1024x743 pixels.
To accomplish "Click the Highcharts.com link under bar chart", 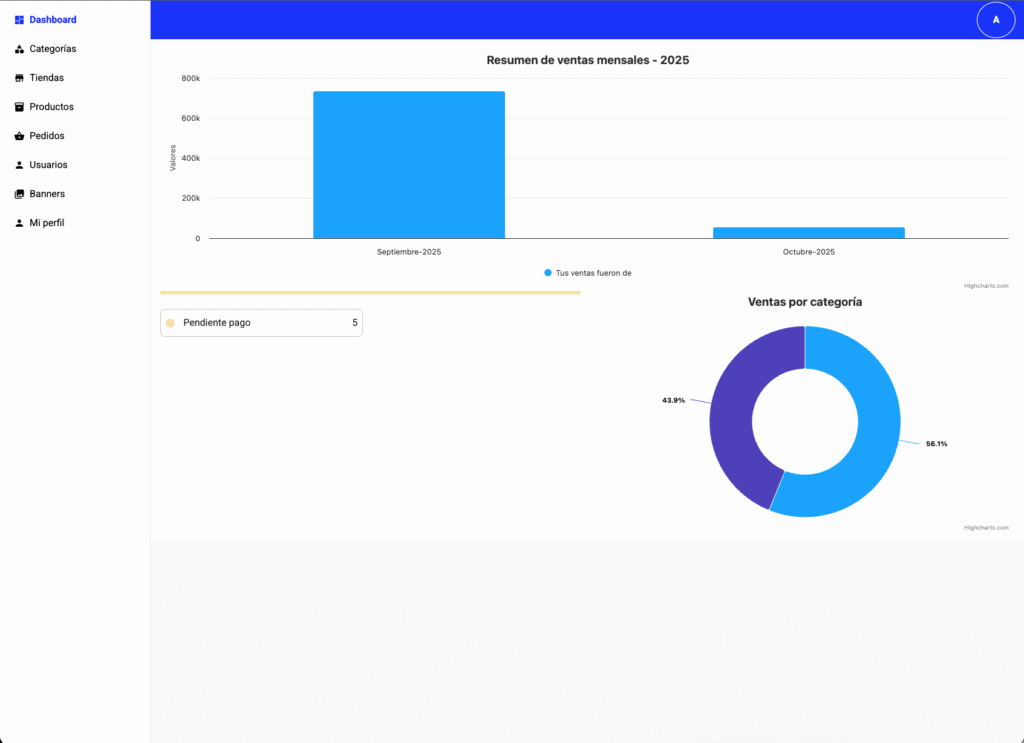I will (986, 285).
